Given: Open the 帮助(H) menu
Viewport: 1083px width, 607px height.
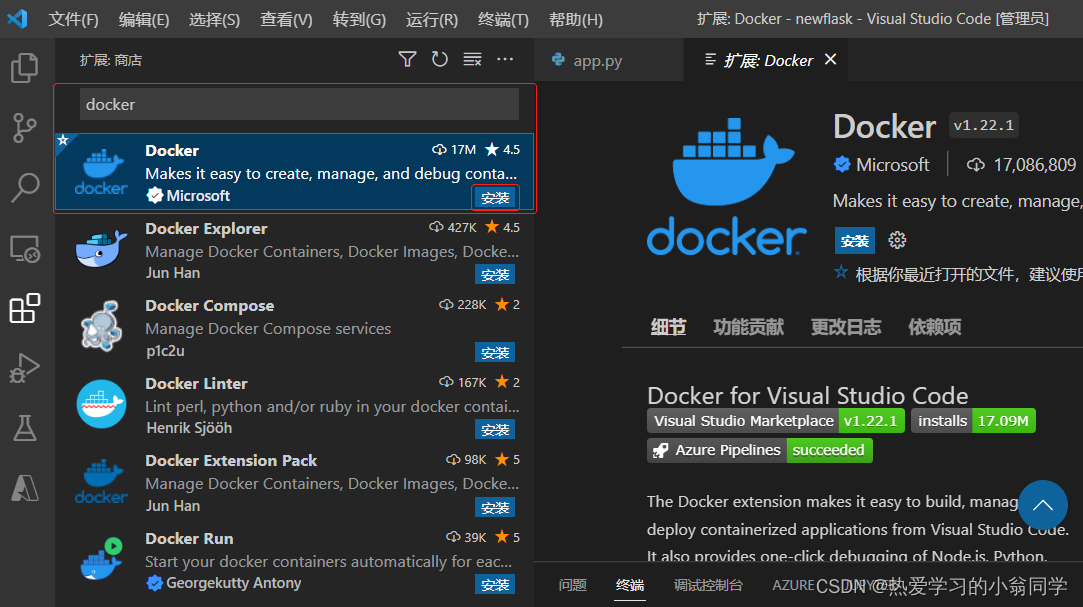Looking at the screenshot, I should click(x=576, y=19).
